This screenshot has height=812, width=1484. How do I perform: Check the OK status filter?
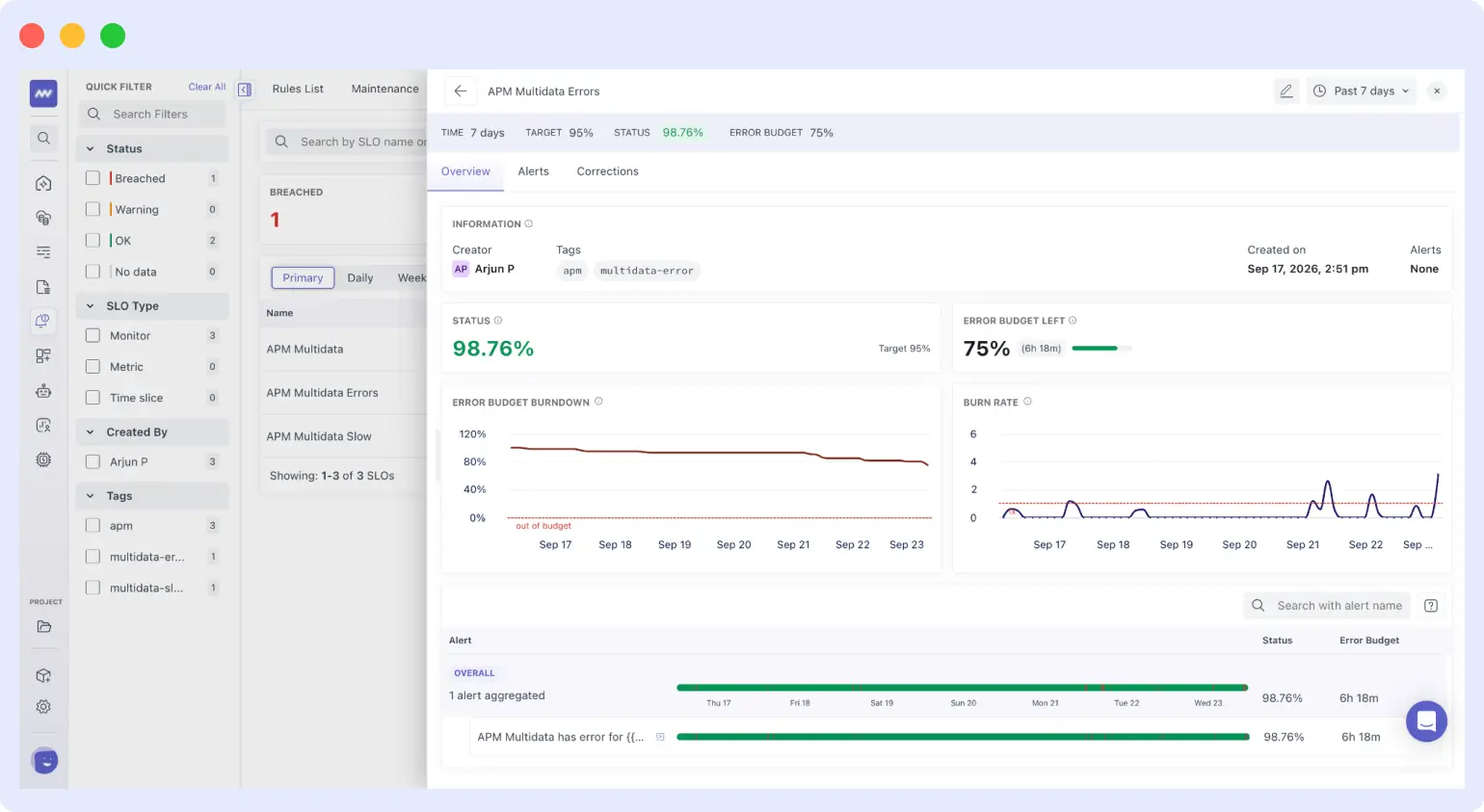[x=93, y=240]
